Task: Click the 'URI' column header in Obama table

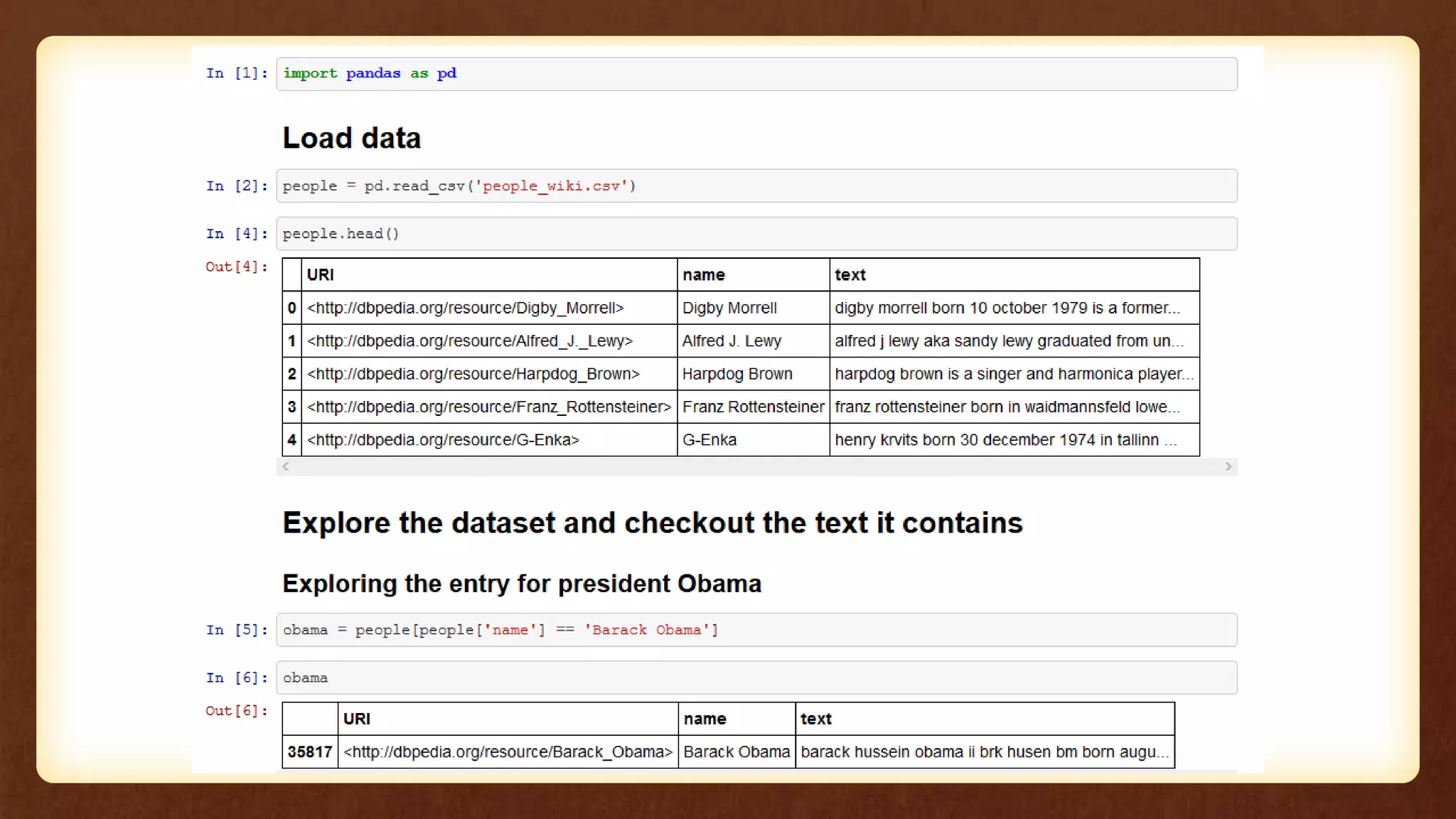Action: coord(356,719)
